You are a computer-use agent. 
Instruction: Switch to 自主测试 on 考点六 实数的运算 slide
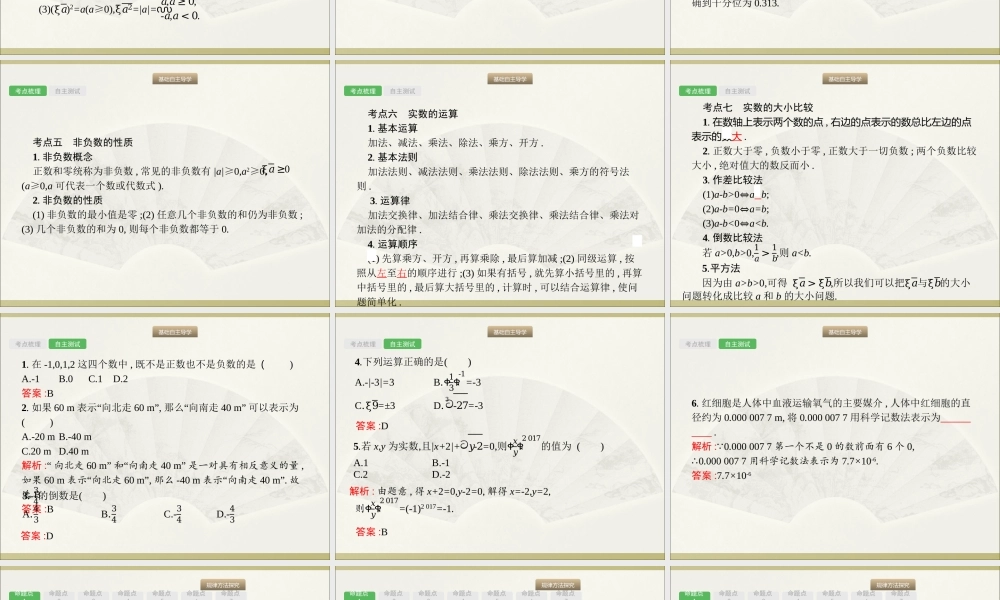coord(403,91)
